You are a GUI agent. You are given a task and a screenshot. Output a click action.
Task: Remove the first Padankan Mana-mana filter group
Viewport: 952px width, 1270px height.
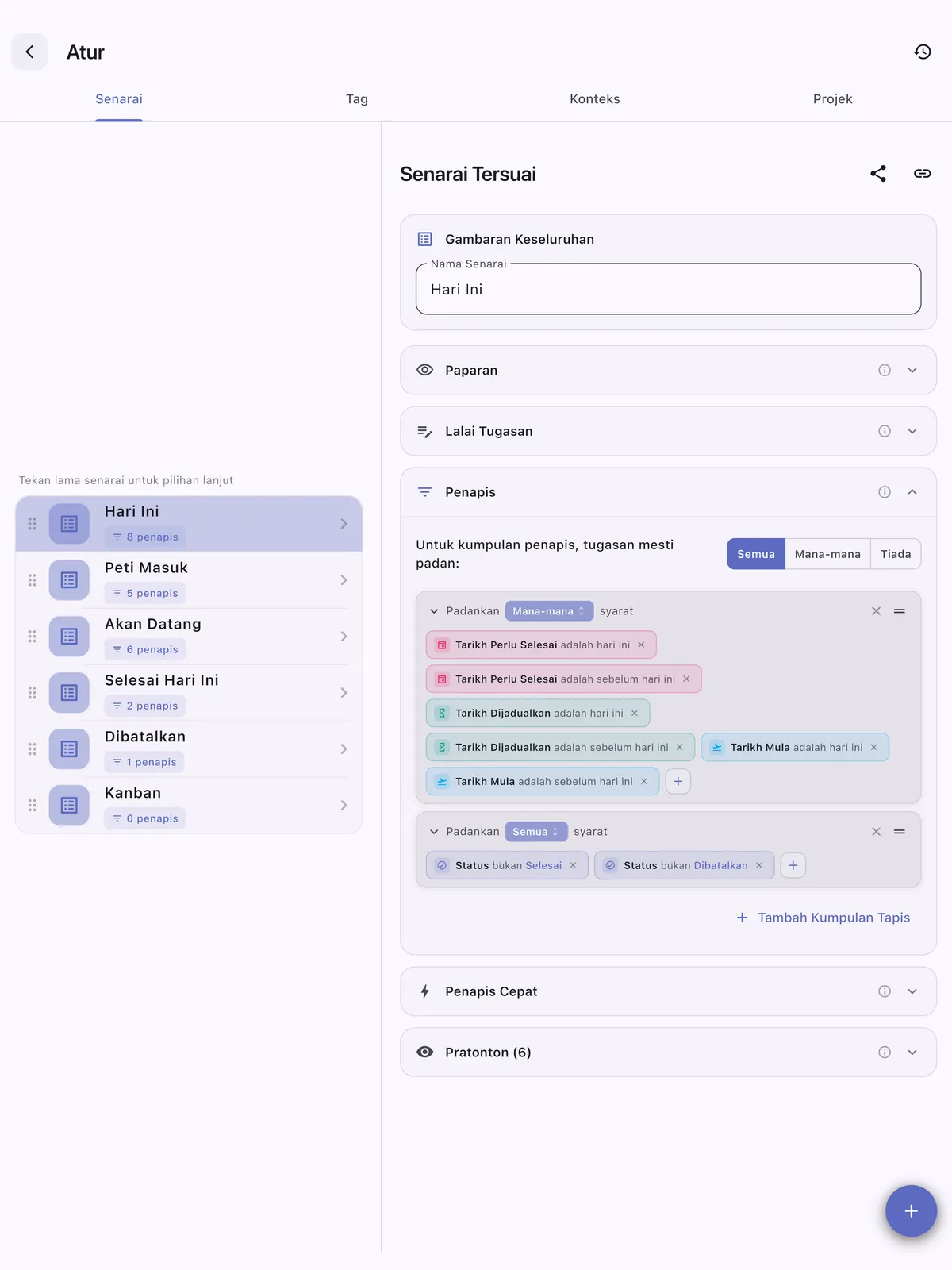[x=876, y=611]
